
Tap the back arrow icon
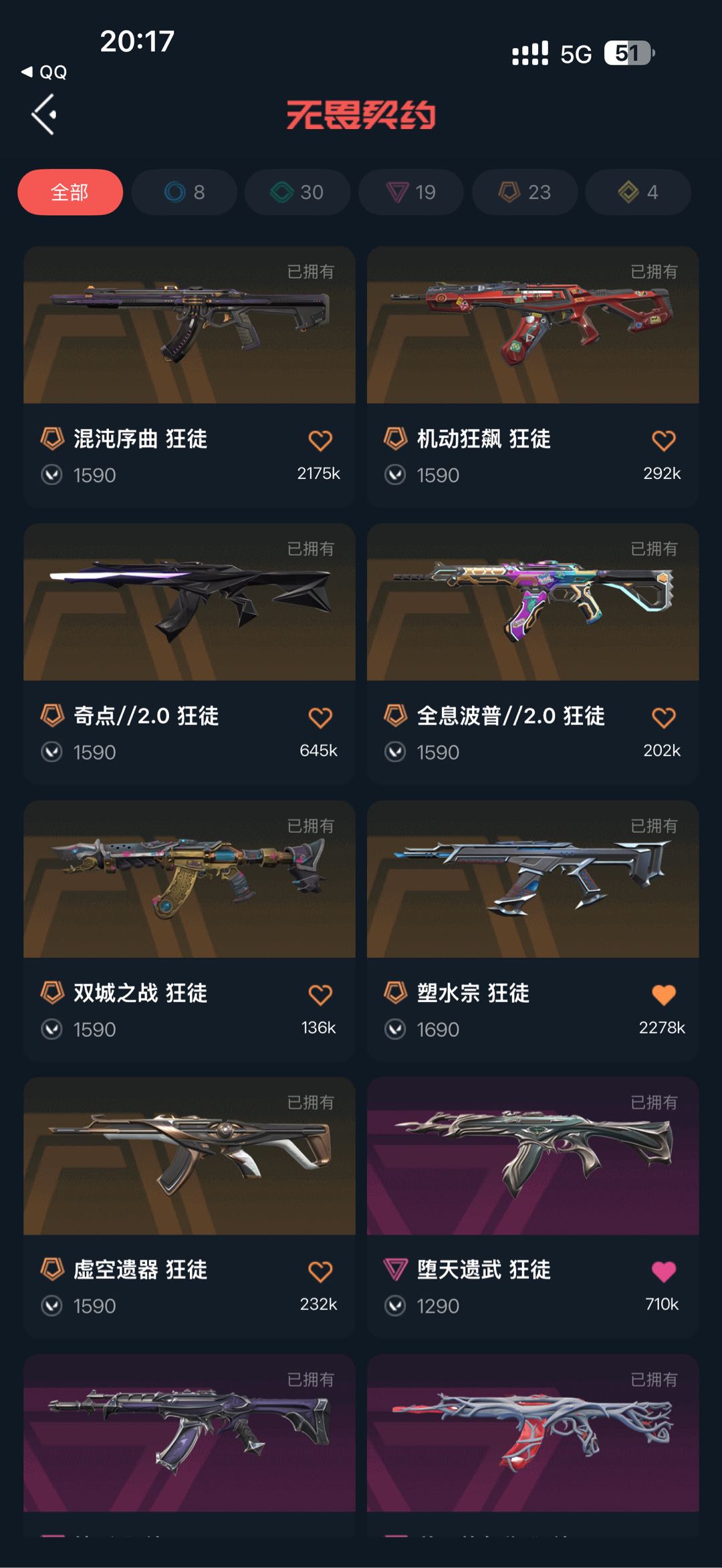click(x=44, y=114)
